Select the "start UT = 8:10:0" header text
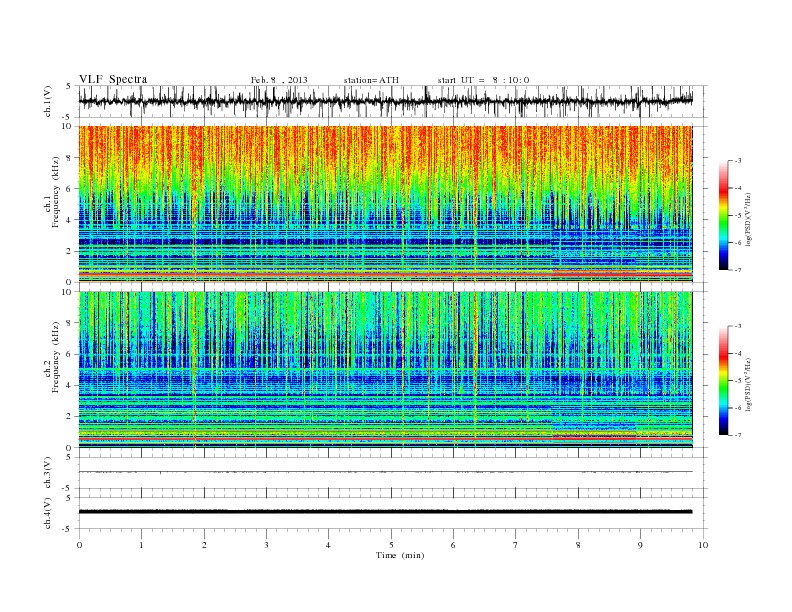This screenshot has width=792, height=612. (x=483, y=80)
